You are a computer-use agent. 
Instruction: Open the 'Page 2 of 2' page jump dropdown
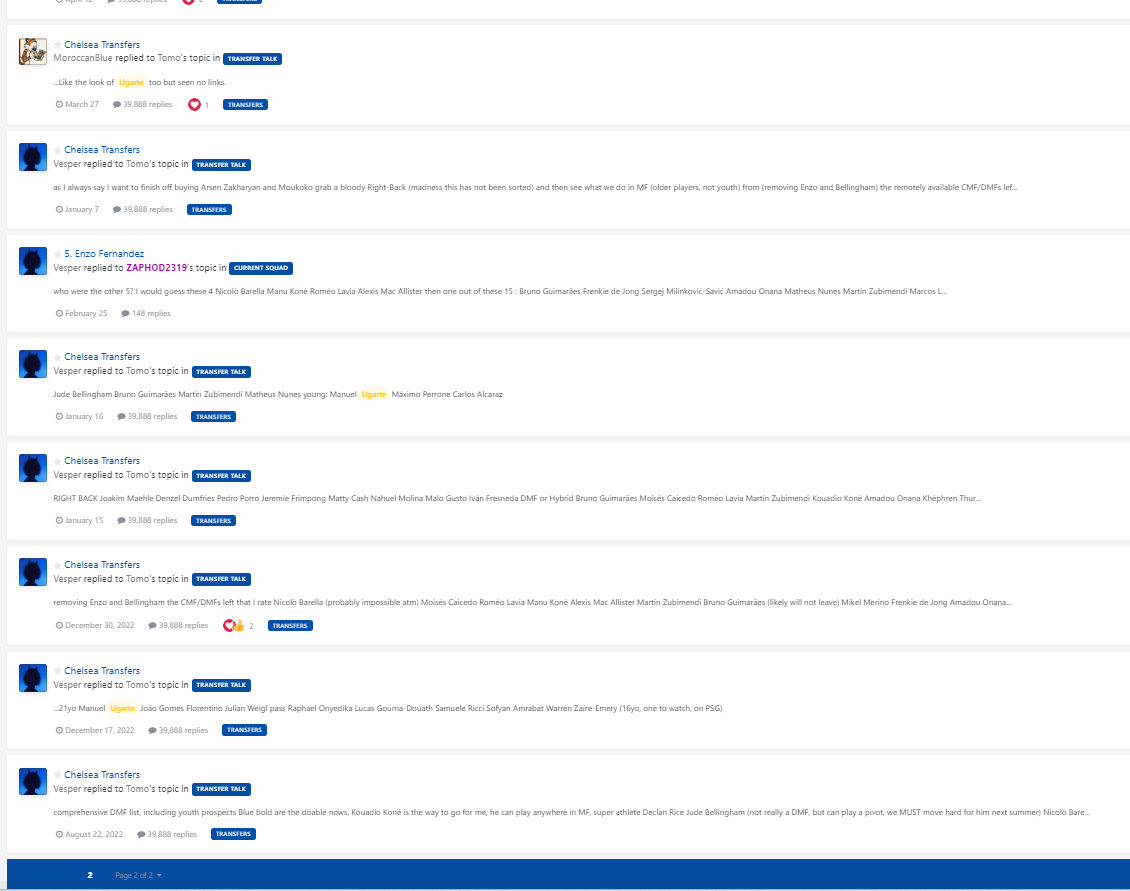tap(138, 875)
